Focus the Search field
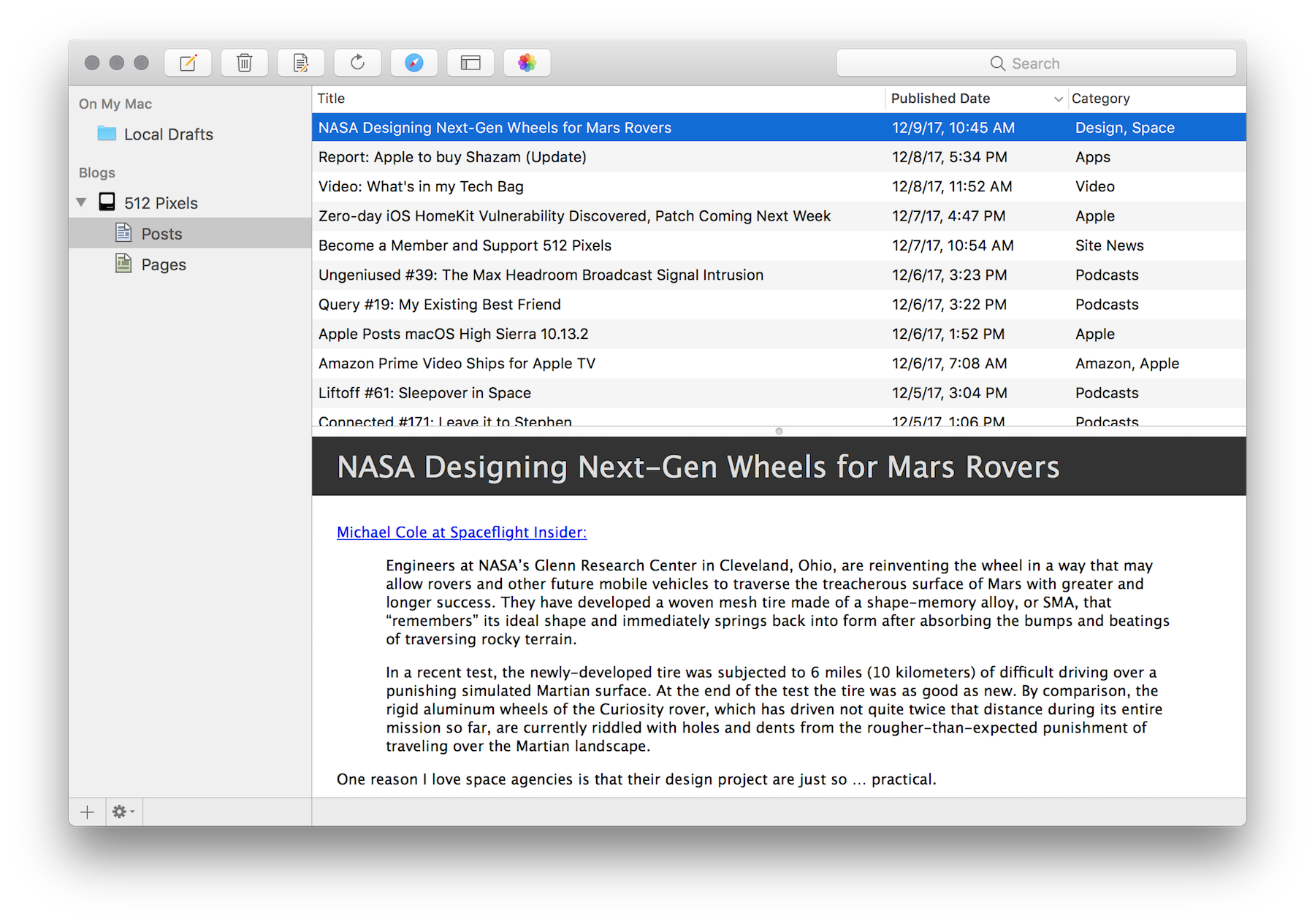Screen dimensions: 1315x924 pyautogui.click(x=1036, y=63)
